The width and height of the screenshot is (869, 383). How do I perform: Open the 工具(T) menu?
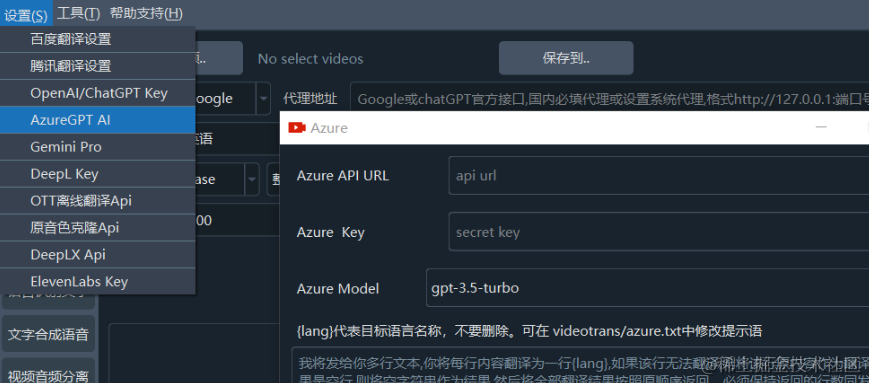pos(79,13)
